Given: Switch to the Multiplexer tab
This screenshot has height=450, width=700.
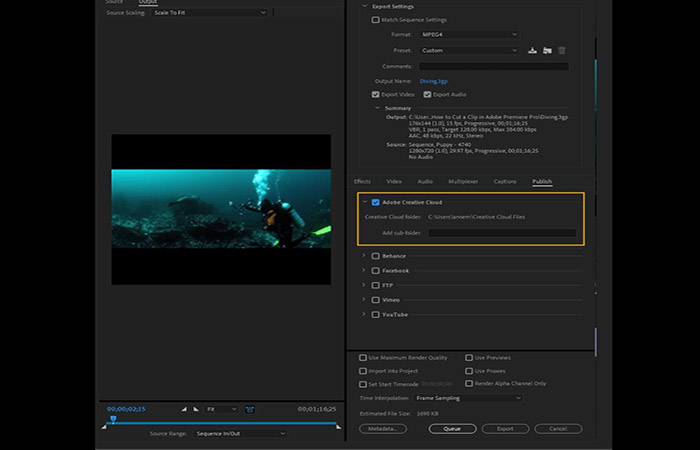Looking at the screenshot, I should pyautogui.click(x=463, y=181).
